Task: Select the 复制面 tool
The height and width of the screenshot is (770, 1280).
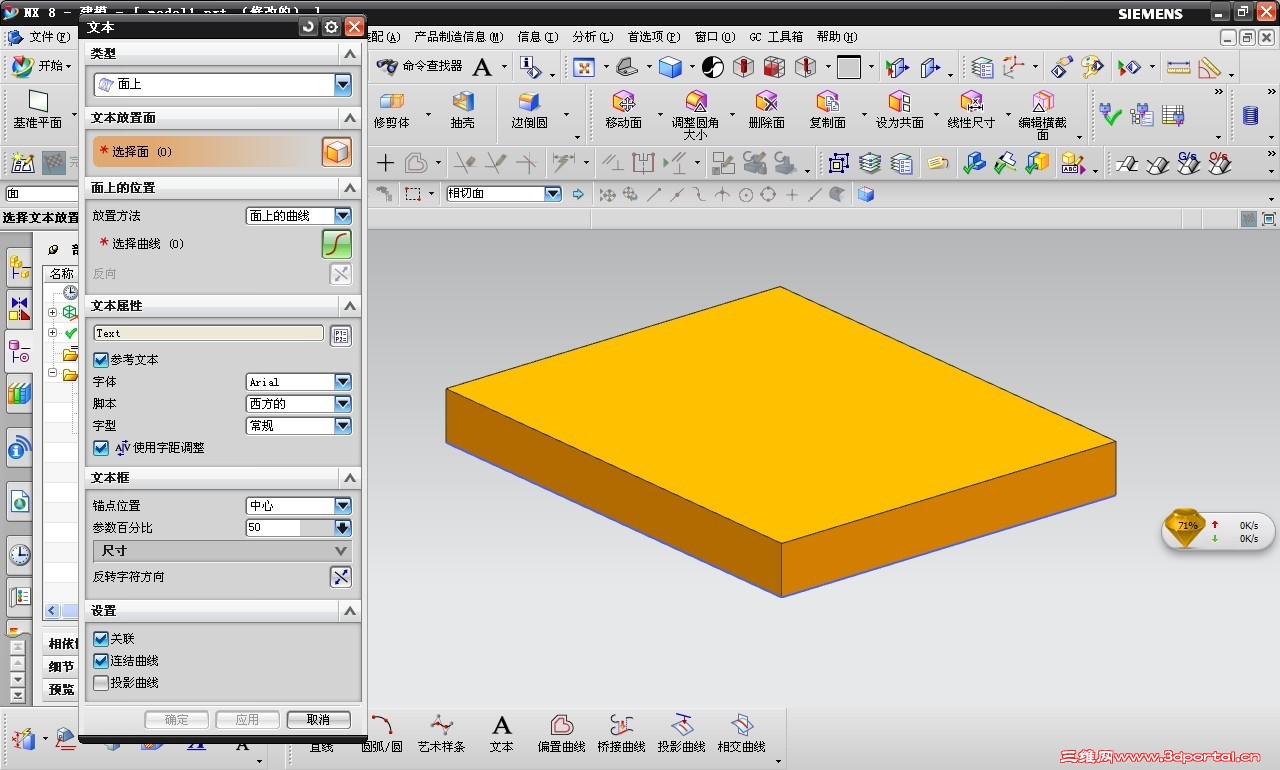Action: 827,110
